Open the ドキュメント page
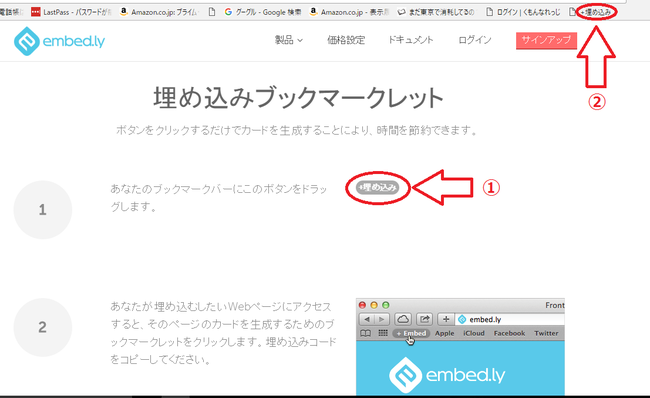The height and width of the screenshot is (398, 650). [410, 40]
